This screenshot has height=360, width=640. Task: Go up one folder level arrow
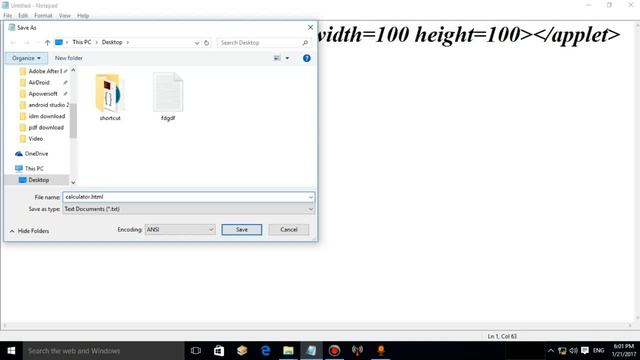47,42
